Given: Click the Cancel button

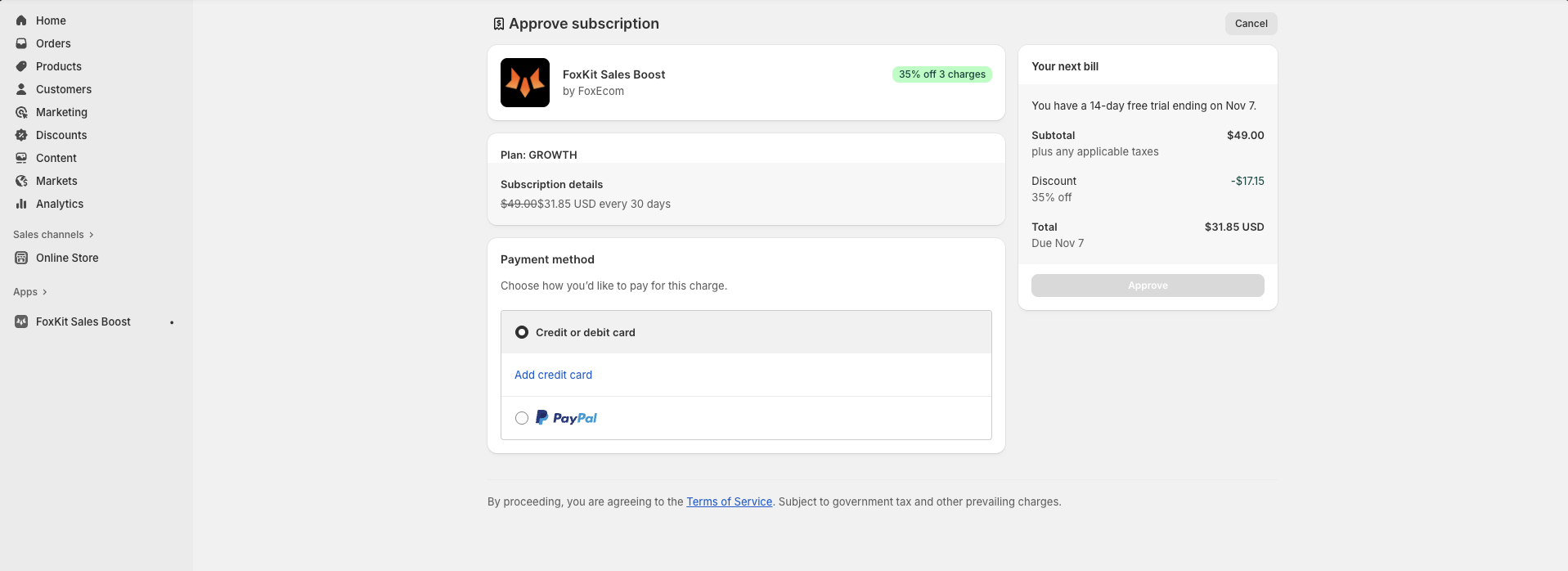Looking at the screenshot, I should (1251, 24).
